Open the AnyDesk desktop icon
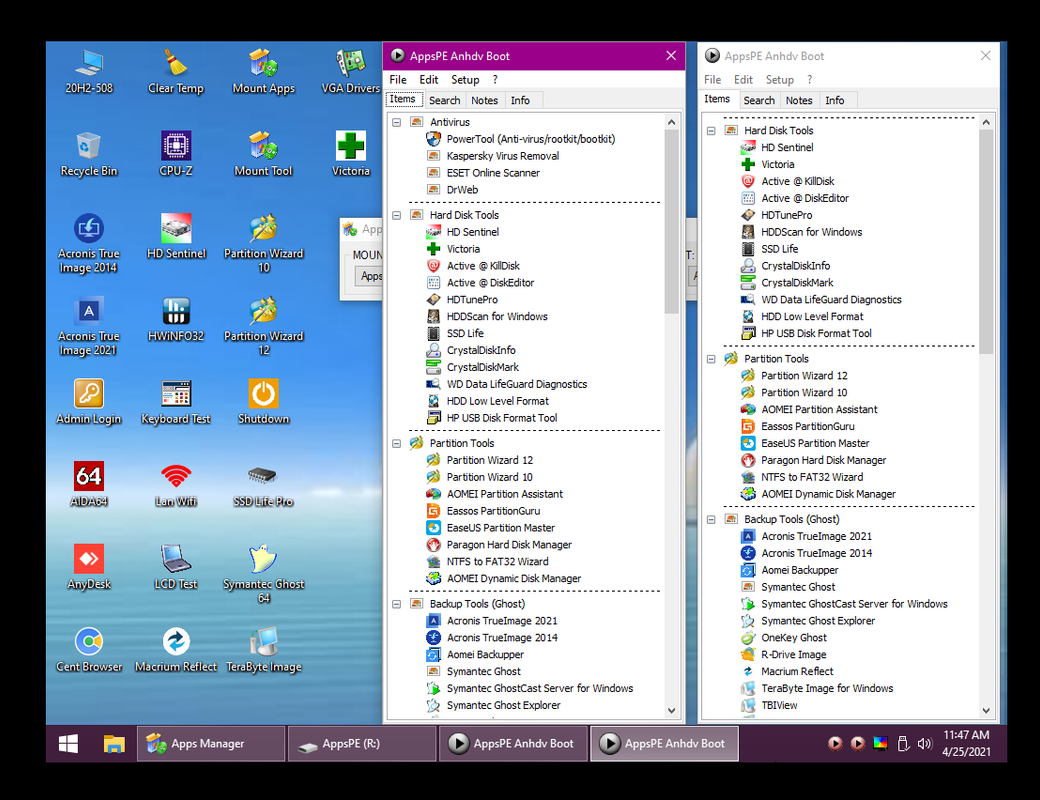 [89, 567]
